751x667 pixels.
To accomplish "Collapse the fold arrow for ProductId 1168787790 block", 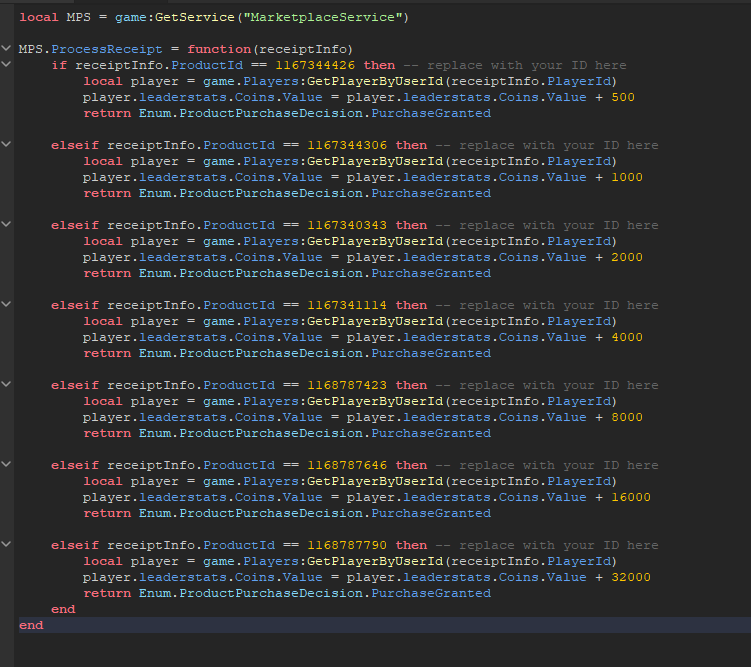I will pos(6,543).
